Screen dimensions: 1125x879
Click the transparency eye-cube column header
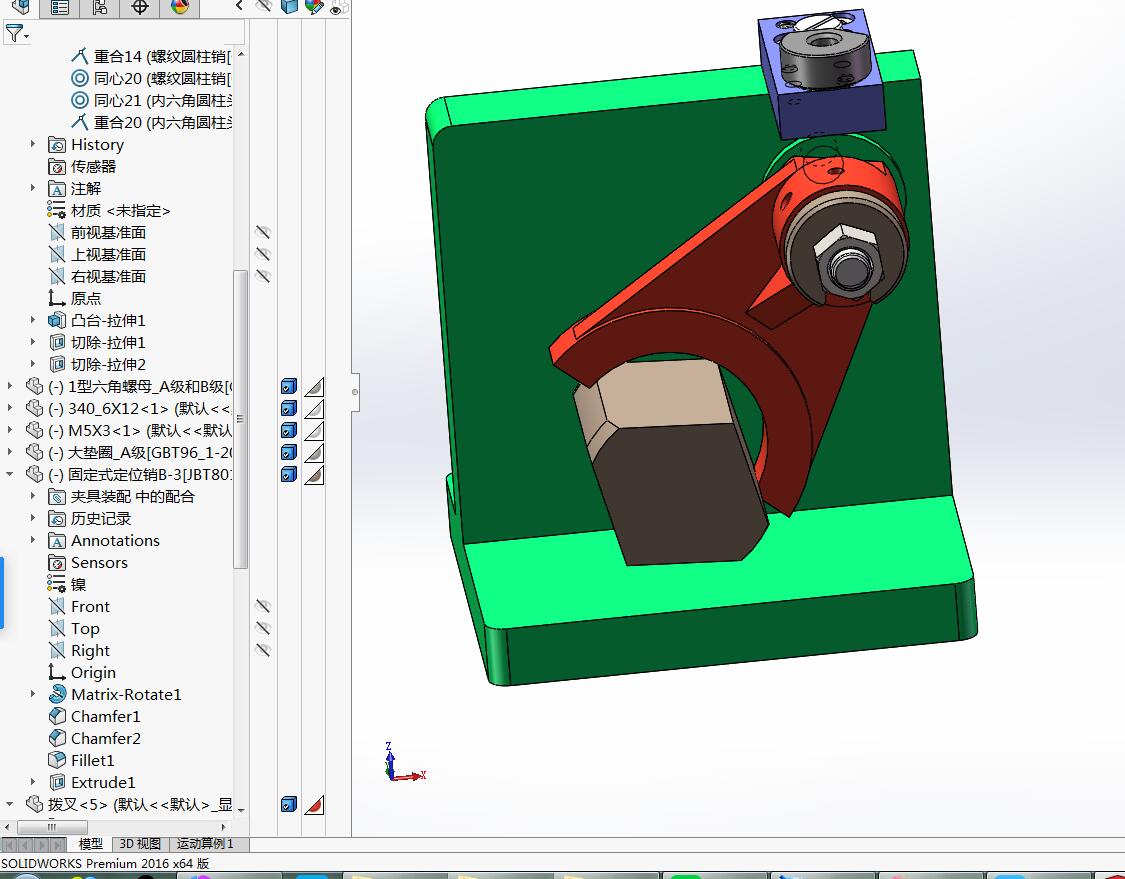coord(336,6)
